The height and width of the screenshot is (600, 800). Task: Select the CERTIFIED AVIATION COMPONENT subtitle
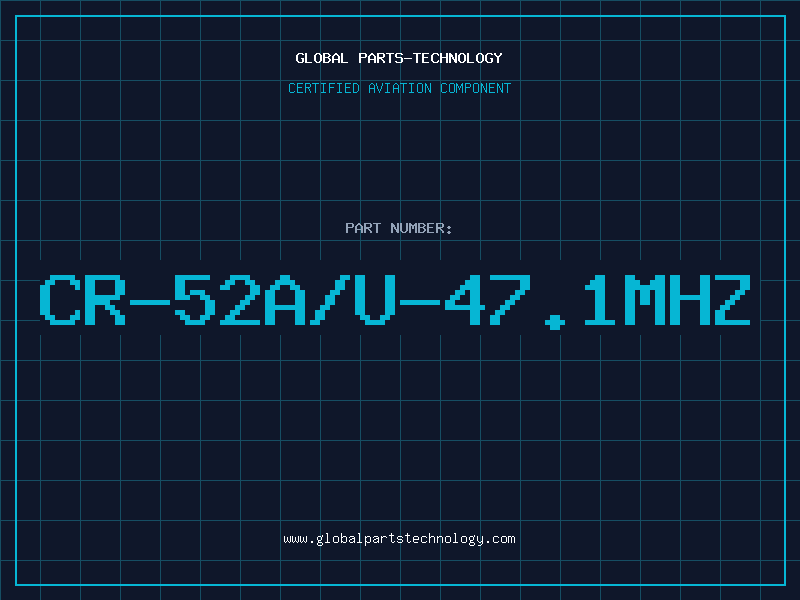coord(399,88)
